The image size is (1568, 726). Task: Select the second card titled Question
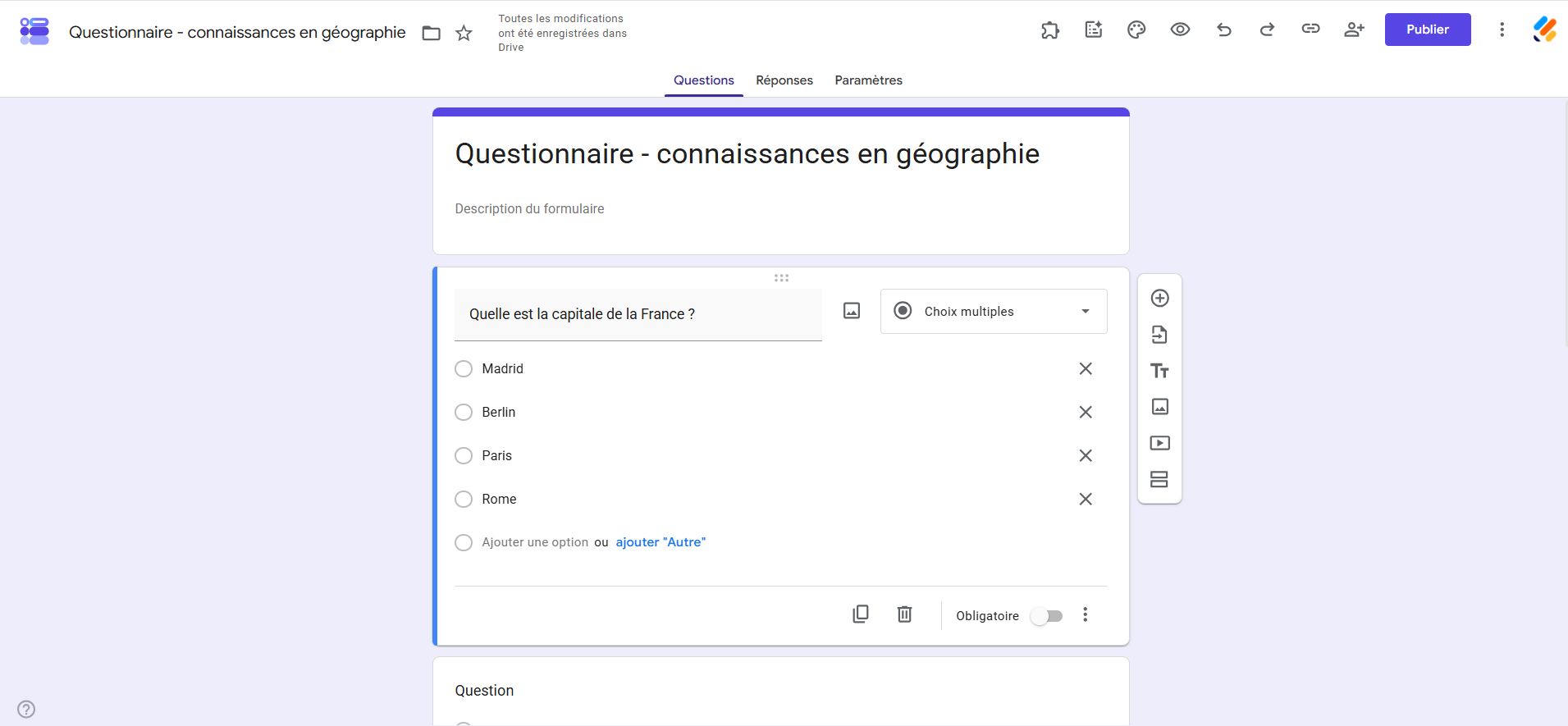(x=781, y=691)
